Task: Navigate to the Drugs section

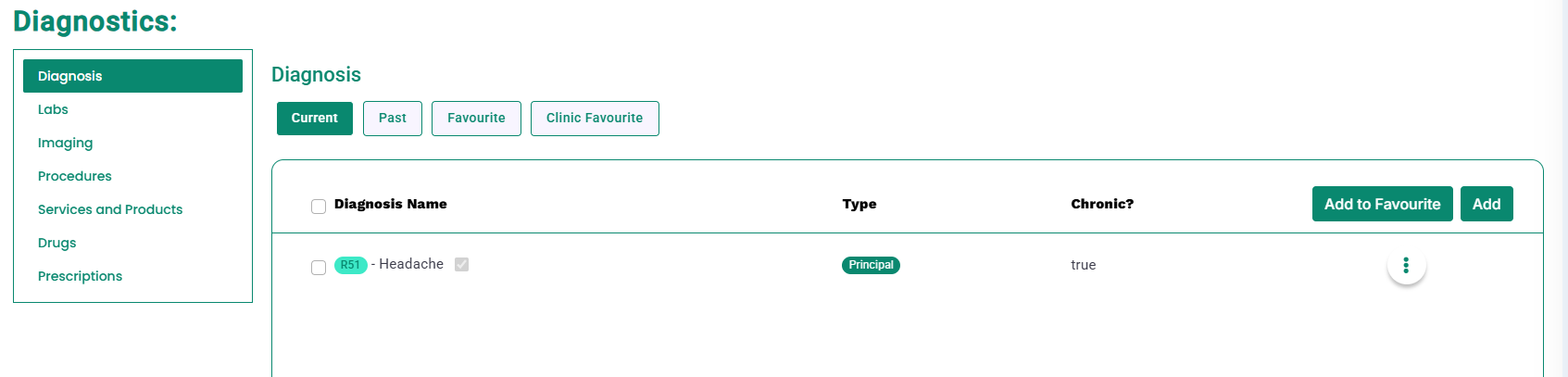Action: click(56, 243)
